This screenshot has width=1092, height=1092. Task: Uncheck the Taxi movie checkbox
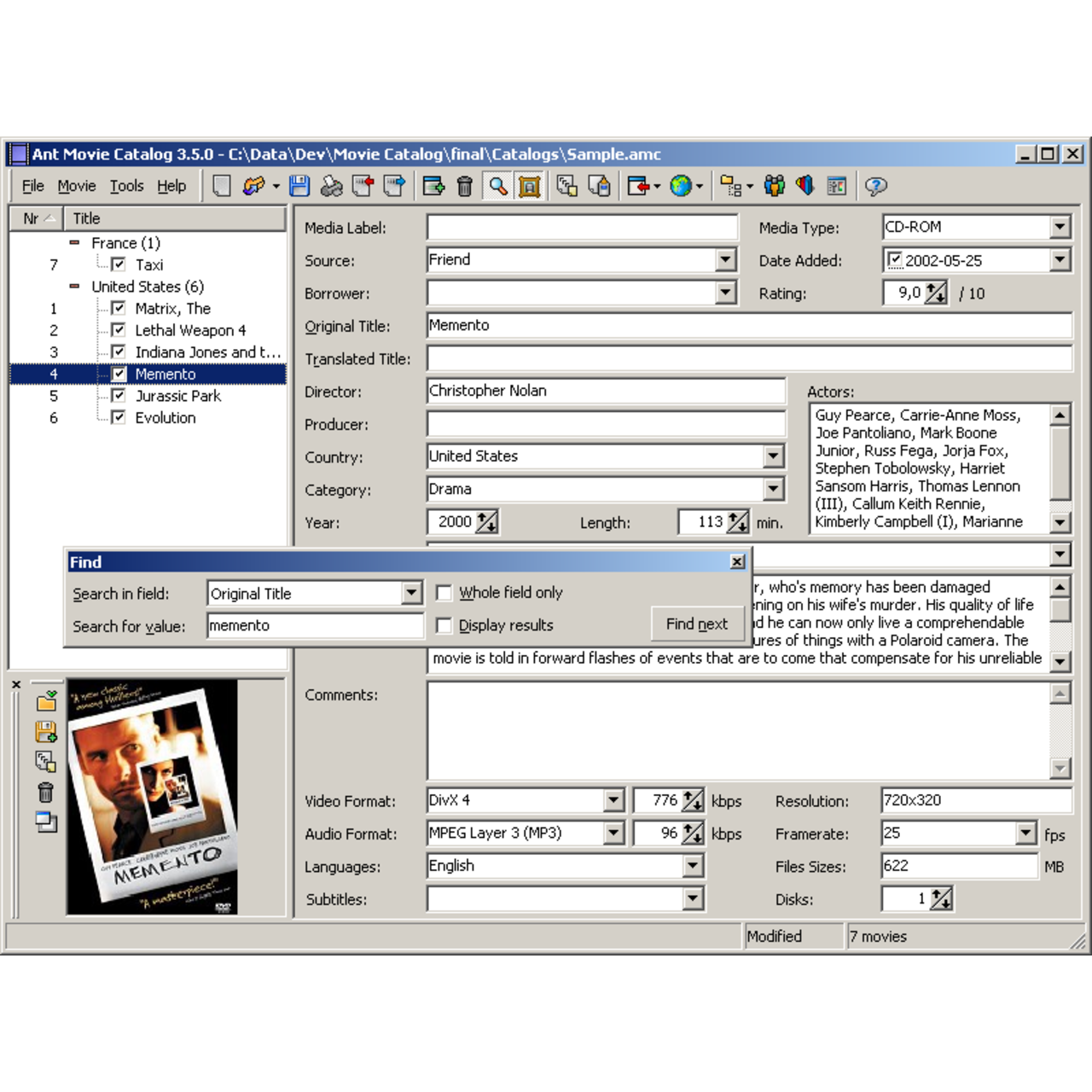[x=117, y=264]
